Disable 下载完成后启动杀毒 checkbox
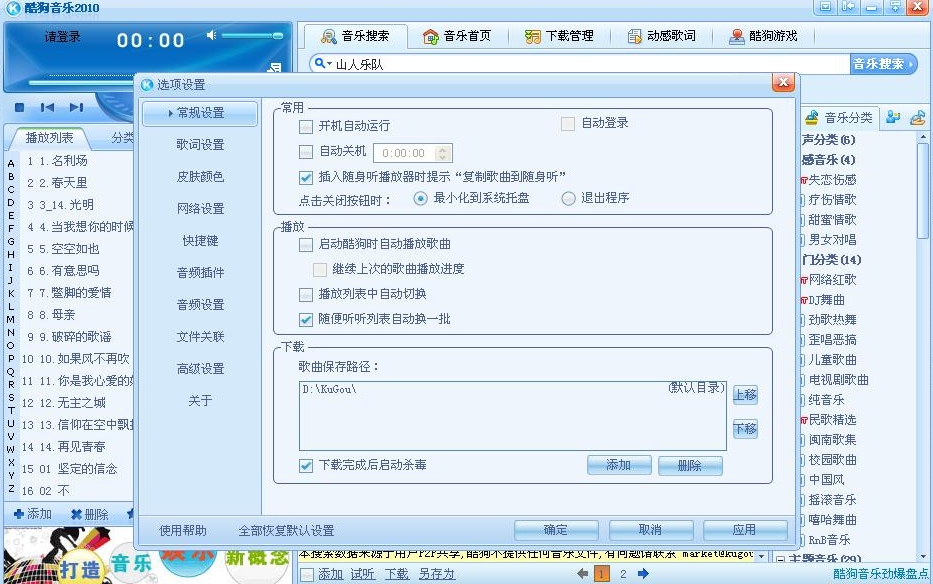 point(306,466)
